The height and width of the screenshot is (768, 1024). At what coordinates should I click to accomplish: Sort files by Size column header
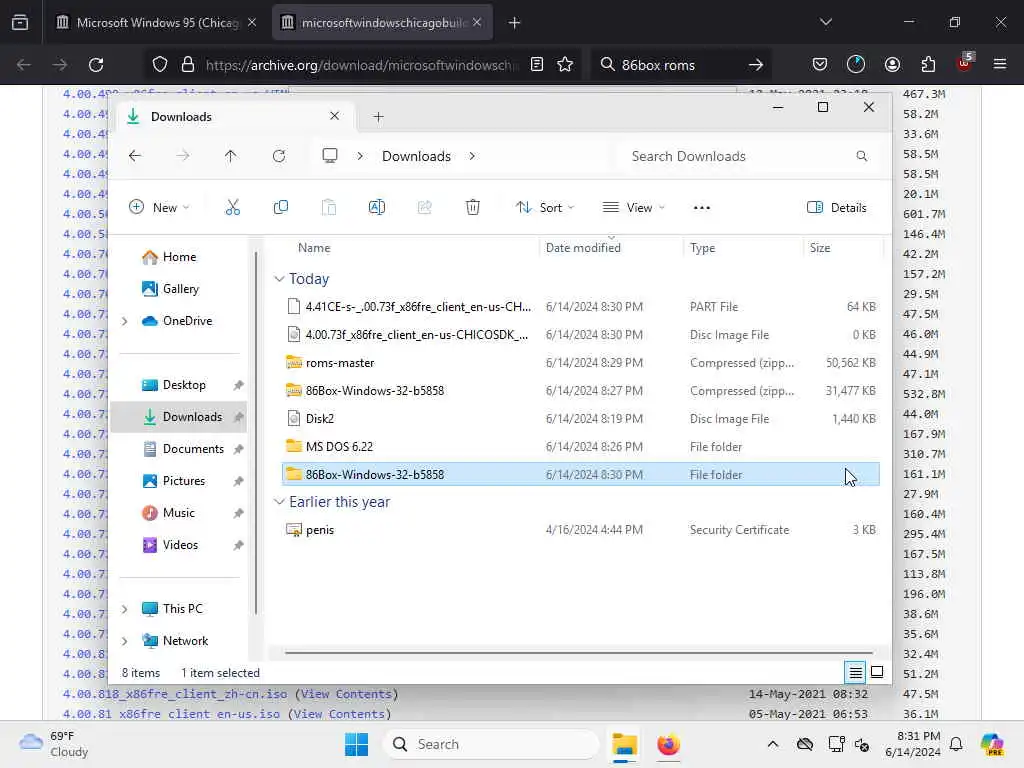pyautogui.click(x=820, y=248)
